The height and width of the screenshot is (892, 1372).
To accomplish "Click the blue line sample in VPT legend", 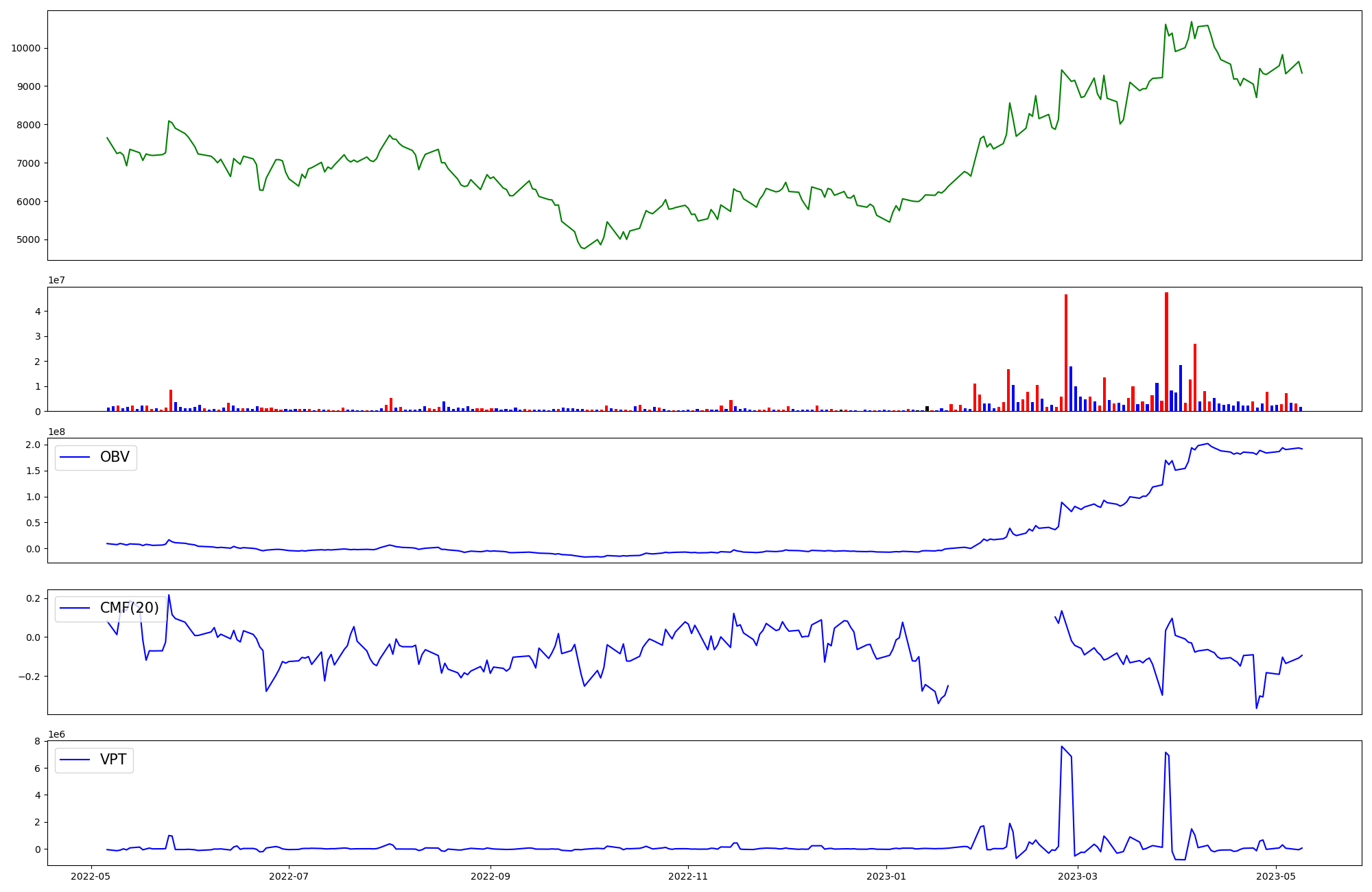I will (75, 760).
